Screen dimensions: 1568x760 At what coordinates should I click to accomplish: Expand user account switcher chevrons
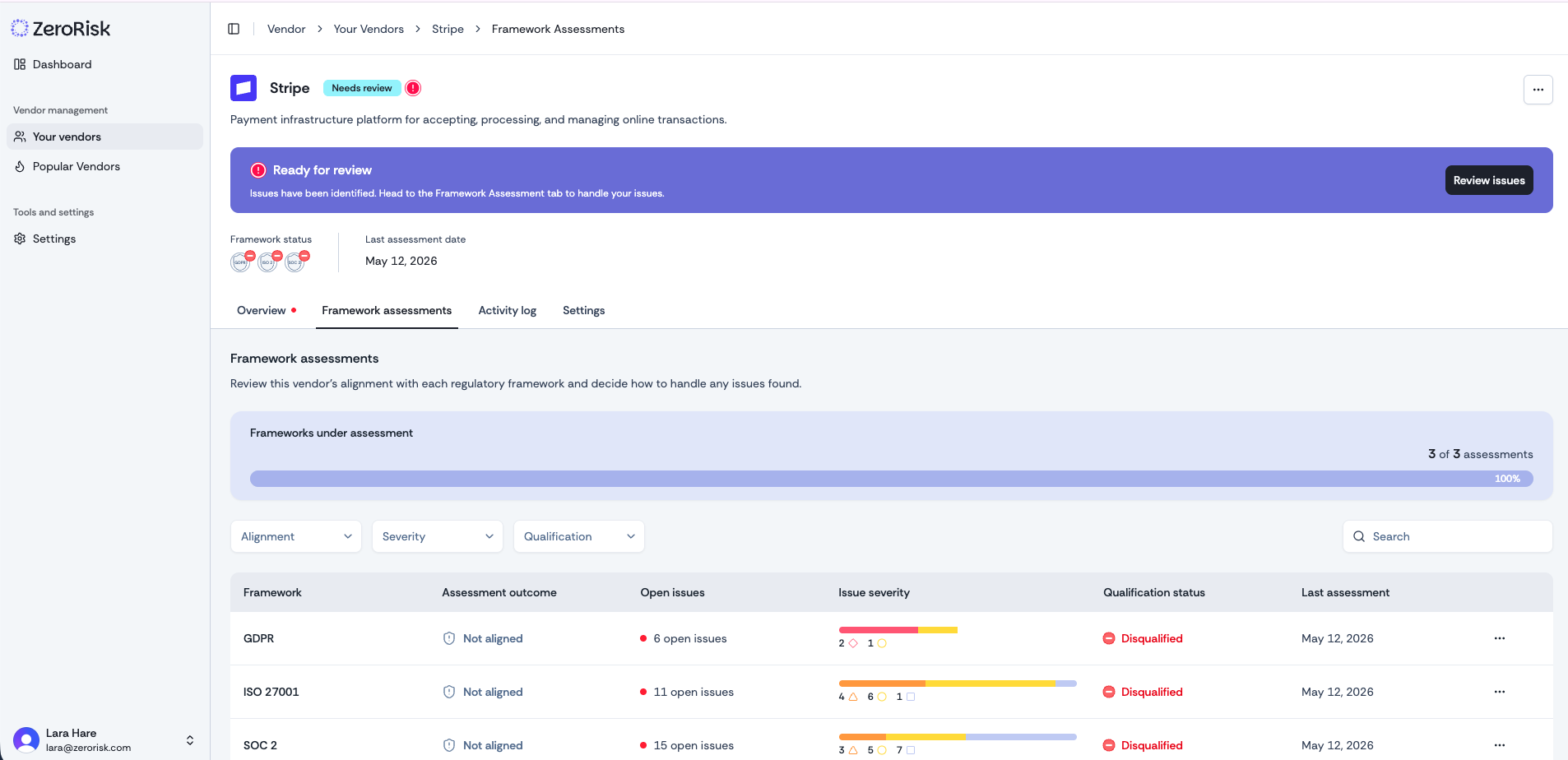(190, 740)
